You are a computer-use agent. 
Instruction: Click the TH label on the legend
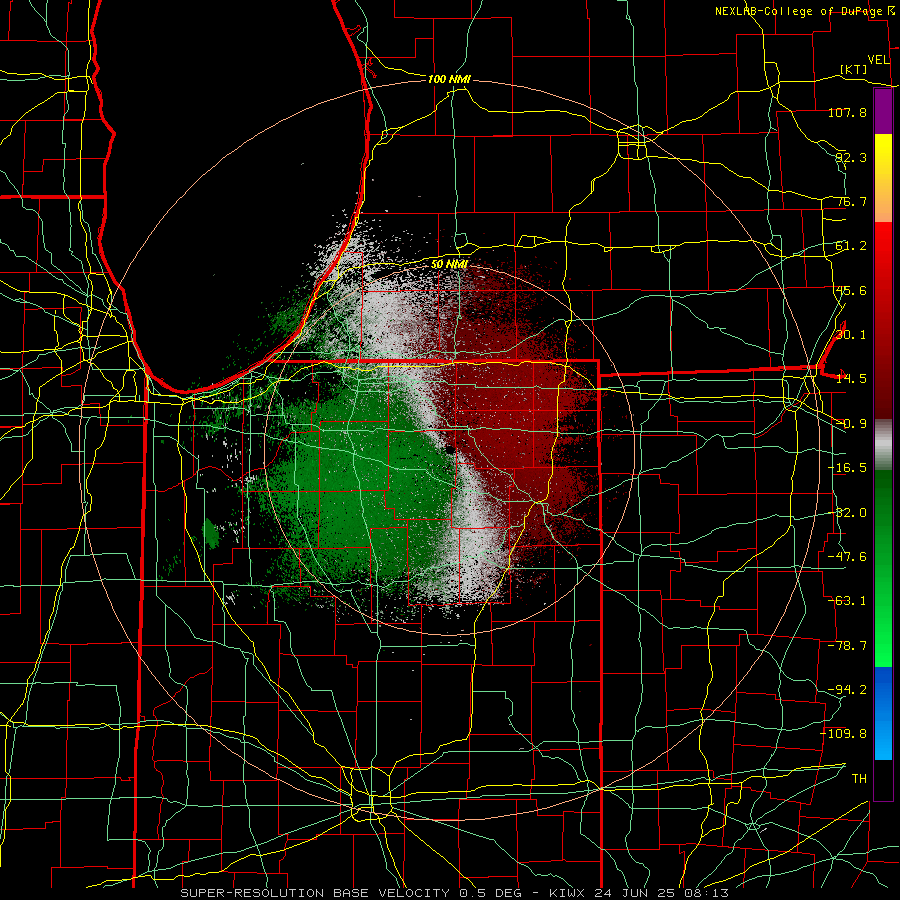click(x=859, y=779)
